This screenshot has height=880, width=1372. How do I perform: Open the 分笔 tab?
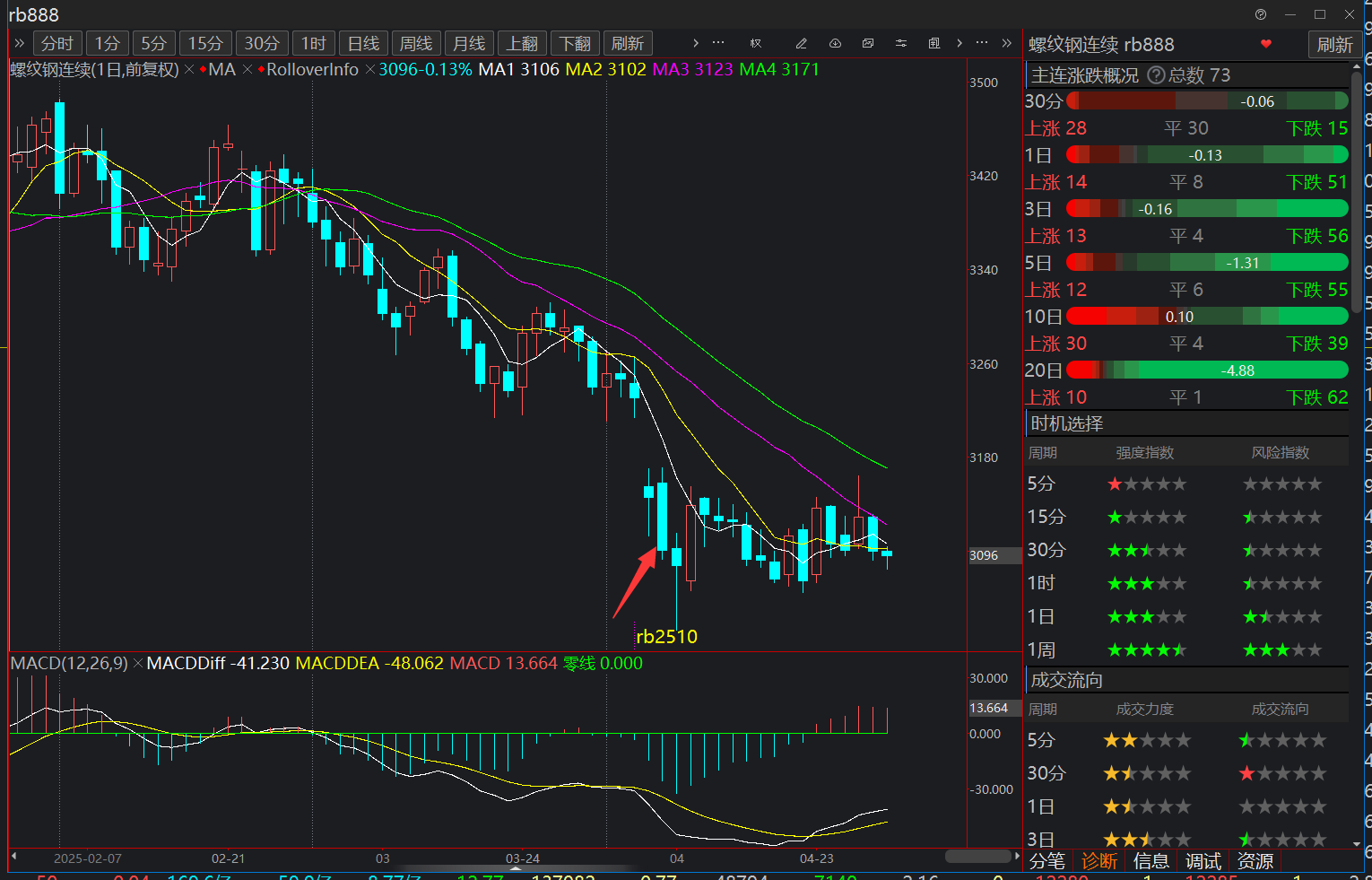(x=1047, y=861)
